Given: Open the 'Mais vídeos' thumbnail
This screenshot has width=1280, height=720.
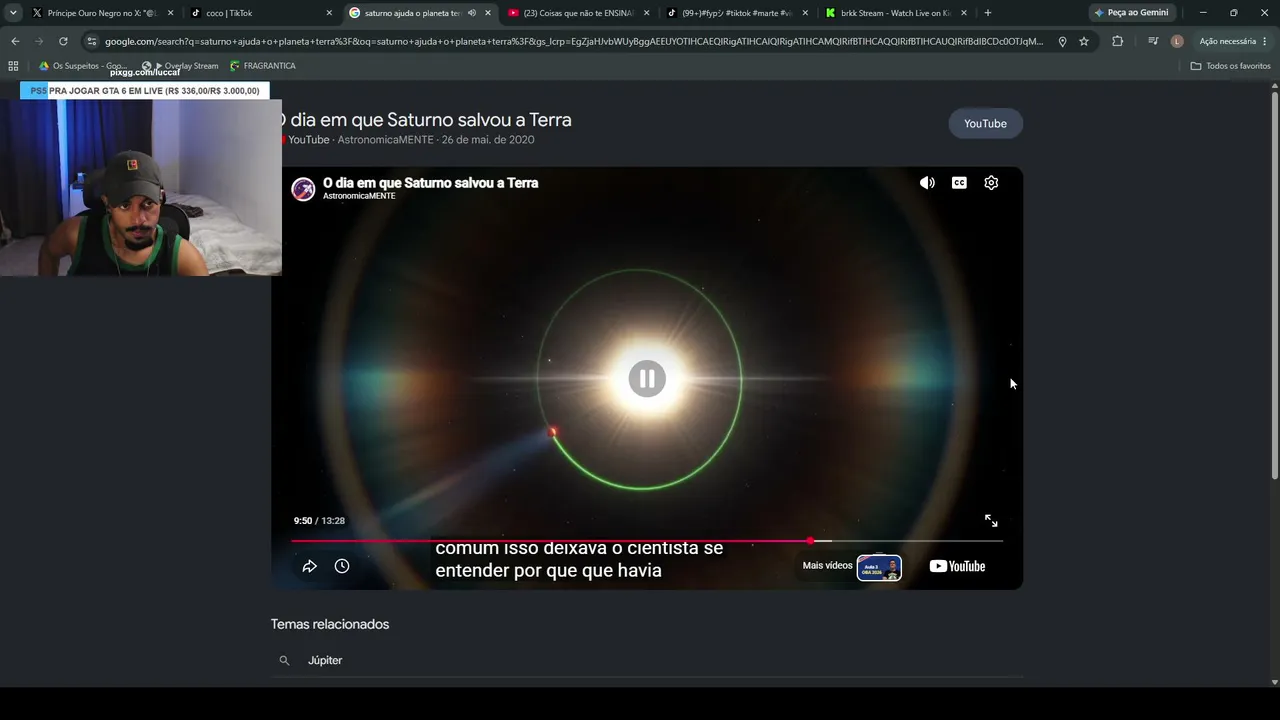Looking at the screenshot, I should (879, 567).
